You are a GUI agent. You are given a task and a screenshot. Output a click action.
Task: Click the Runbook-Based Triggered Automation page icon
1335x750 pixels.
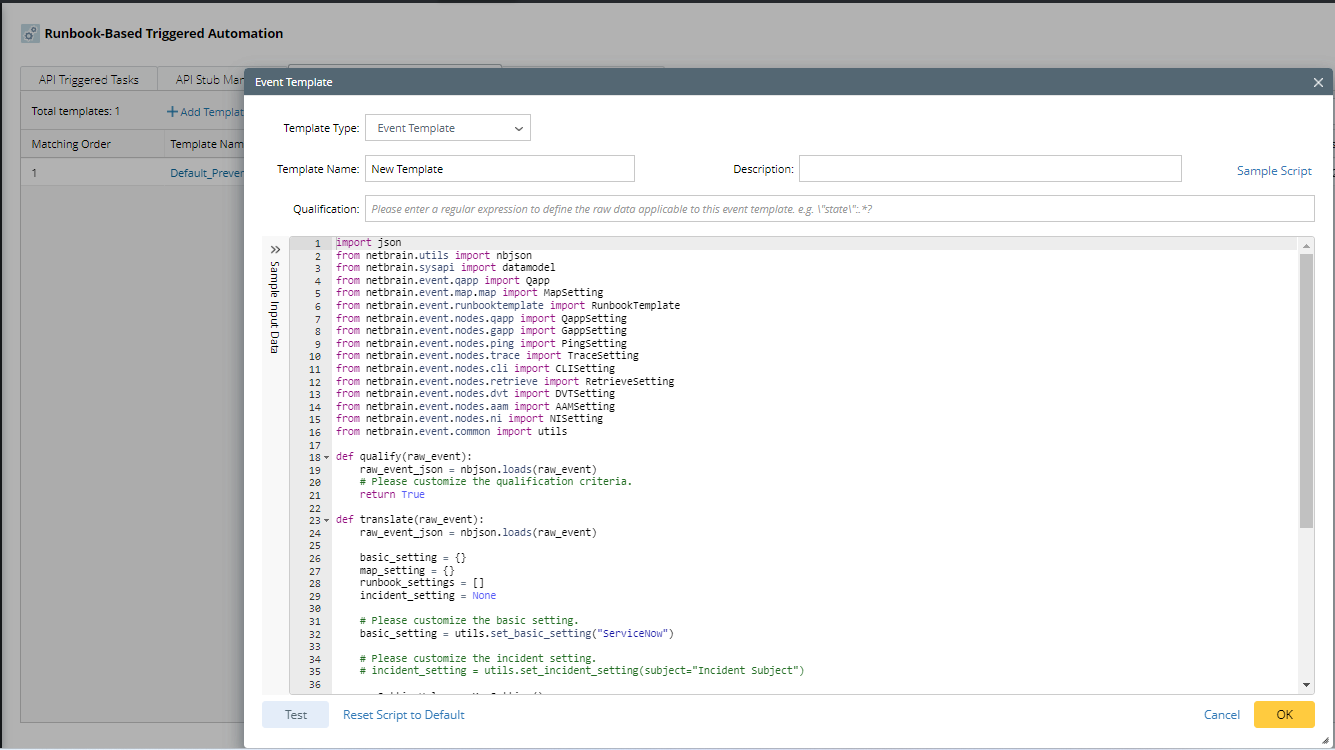coord(31,34)
